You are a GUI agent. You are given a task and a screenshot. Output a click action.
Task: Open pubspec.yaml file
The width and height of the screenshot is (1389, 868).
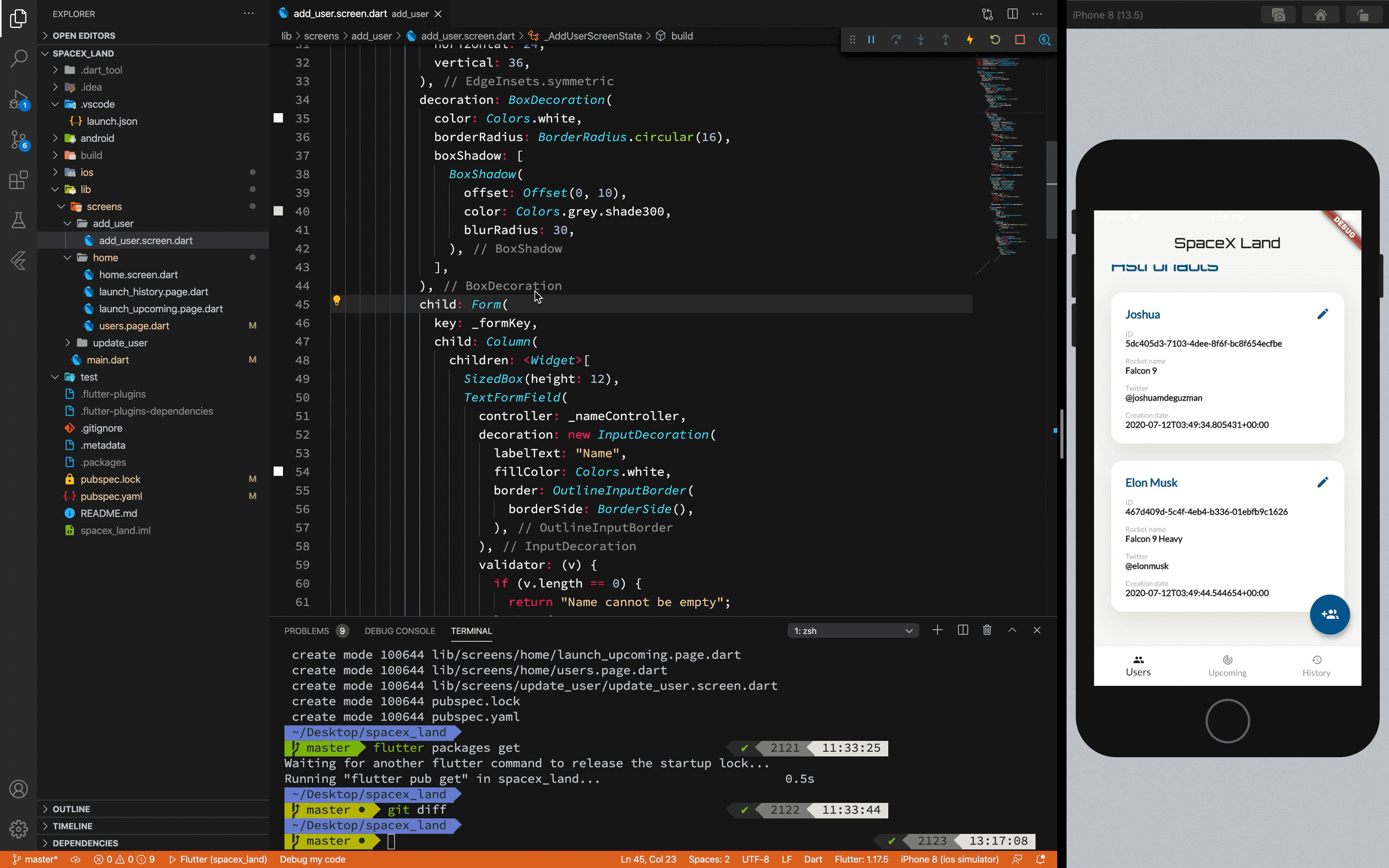pyautogui.click(x=153, y=496)
